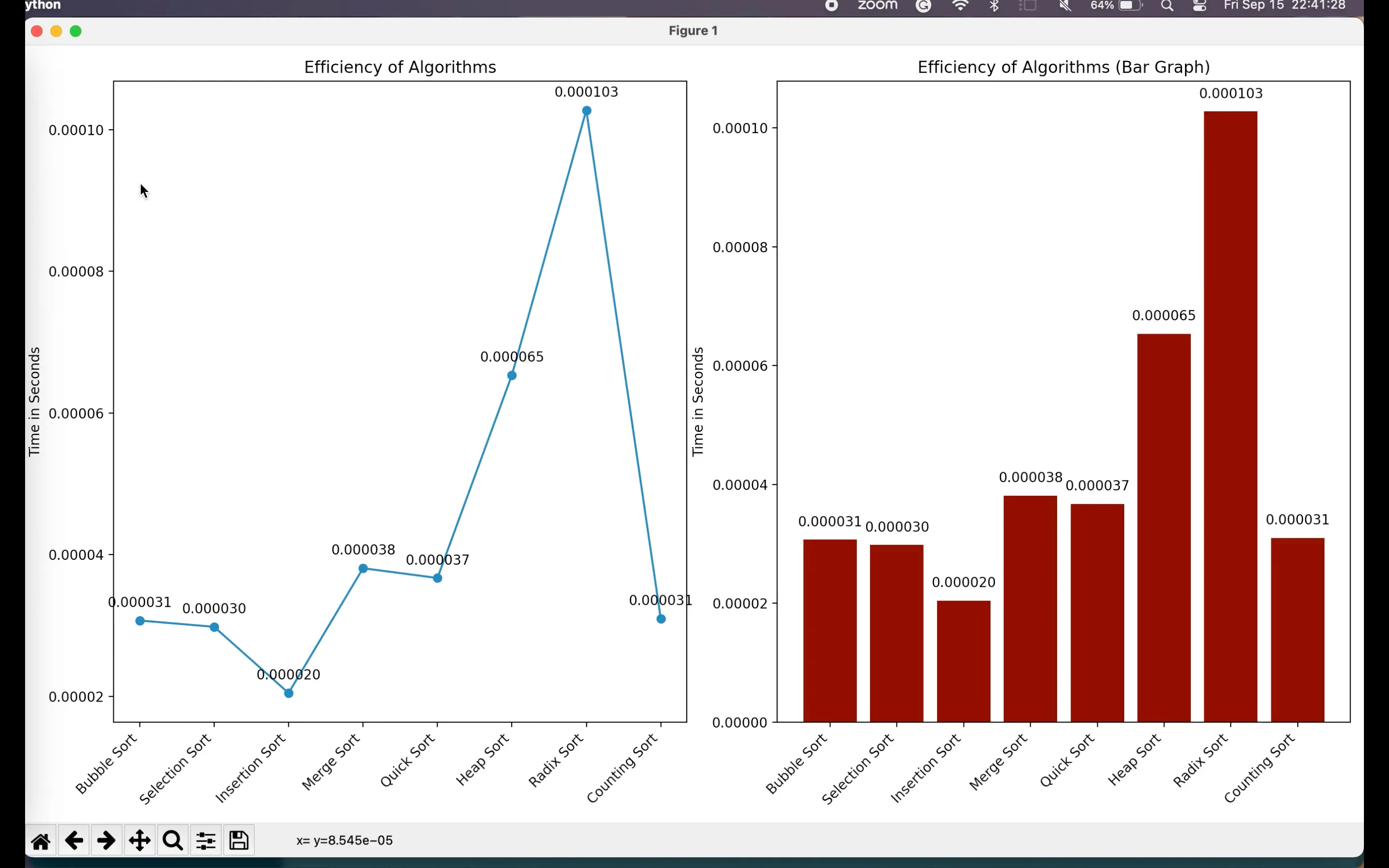Click the 0.000065 label above Heap Sort bar
Viewport: 1389px width, 868px height.
(1164, 315)
